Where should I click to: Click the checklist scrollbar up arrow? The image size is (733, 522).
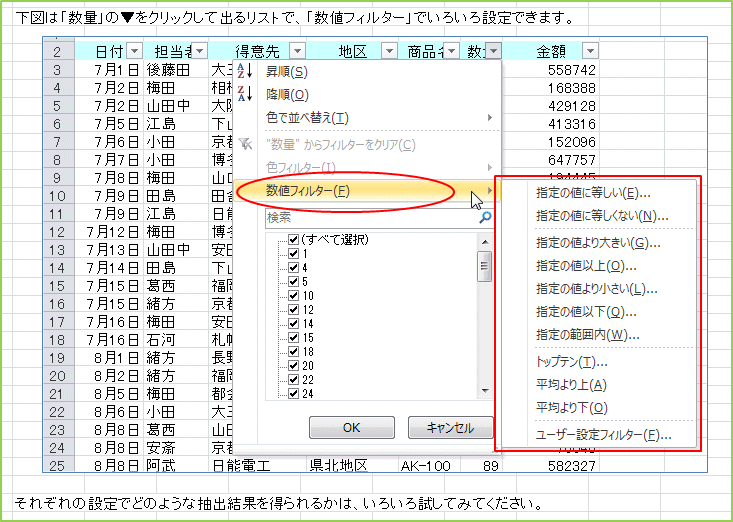pos(485,242)
